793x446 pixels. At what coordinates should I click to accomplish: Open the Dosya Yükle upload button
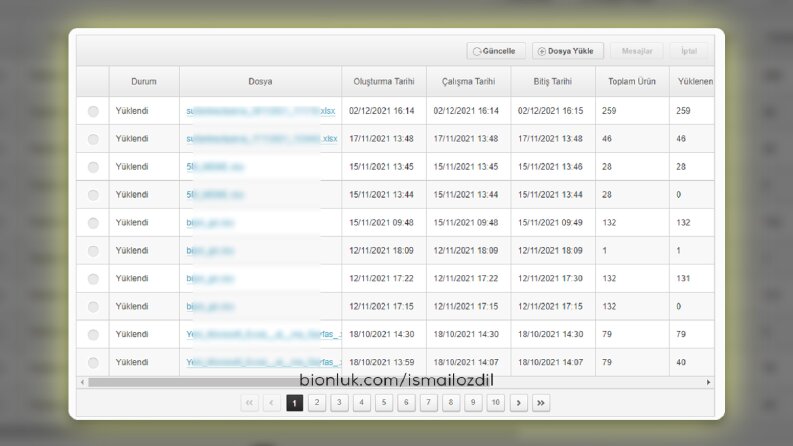point(567,51)
